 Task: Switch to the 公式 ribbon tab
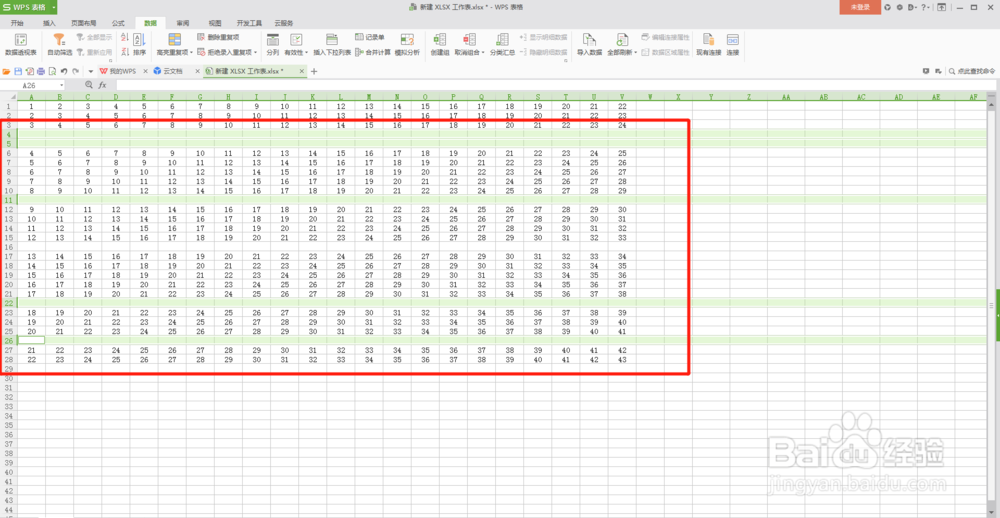118,23
